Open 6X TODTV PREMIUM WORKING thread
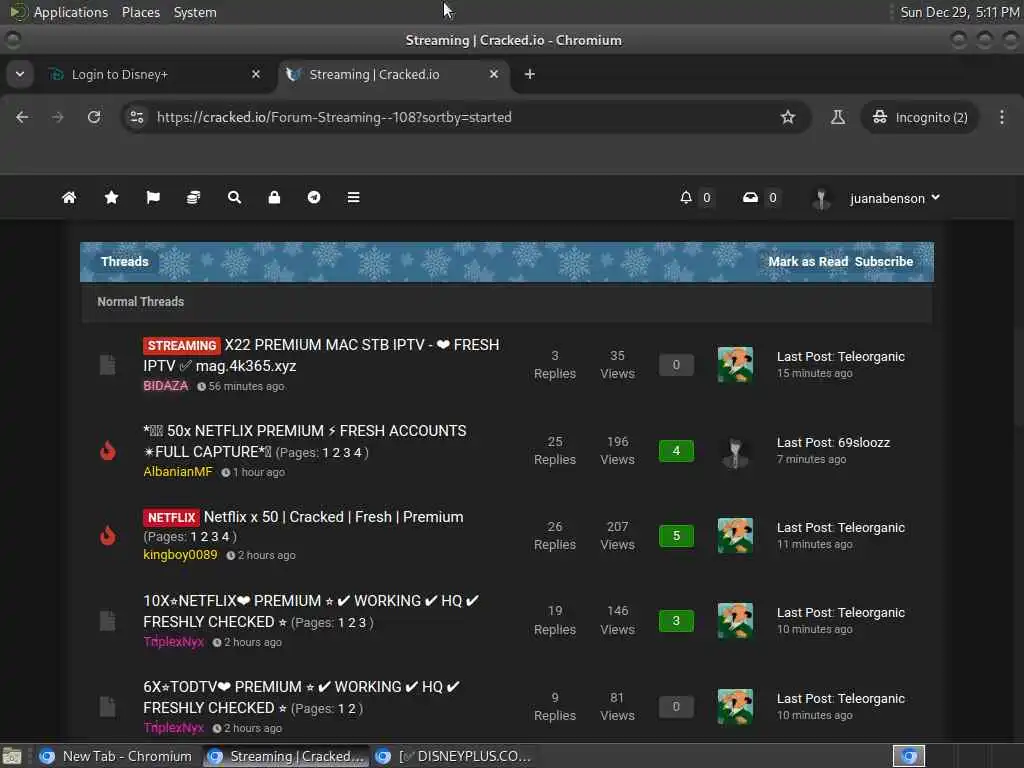This screenshot has height=768, width=1024. click(x=302, y=697)
